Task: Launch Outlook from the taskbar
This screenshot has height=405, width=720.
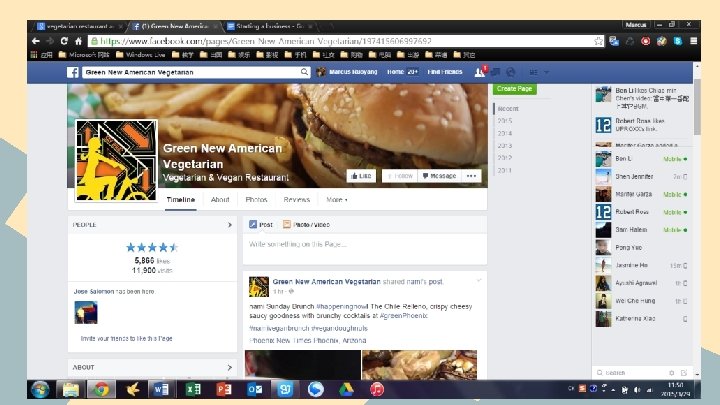Action: coord(254,389)
